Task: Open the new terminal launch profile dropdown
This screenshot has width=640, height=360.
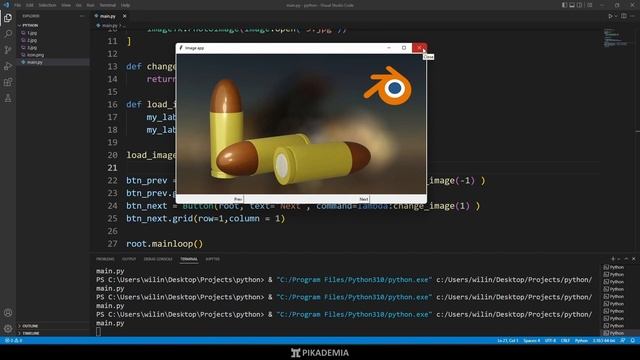Action: coord(618,259)
